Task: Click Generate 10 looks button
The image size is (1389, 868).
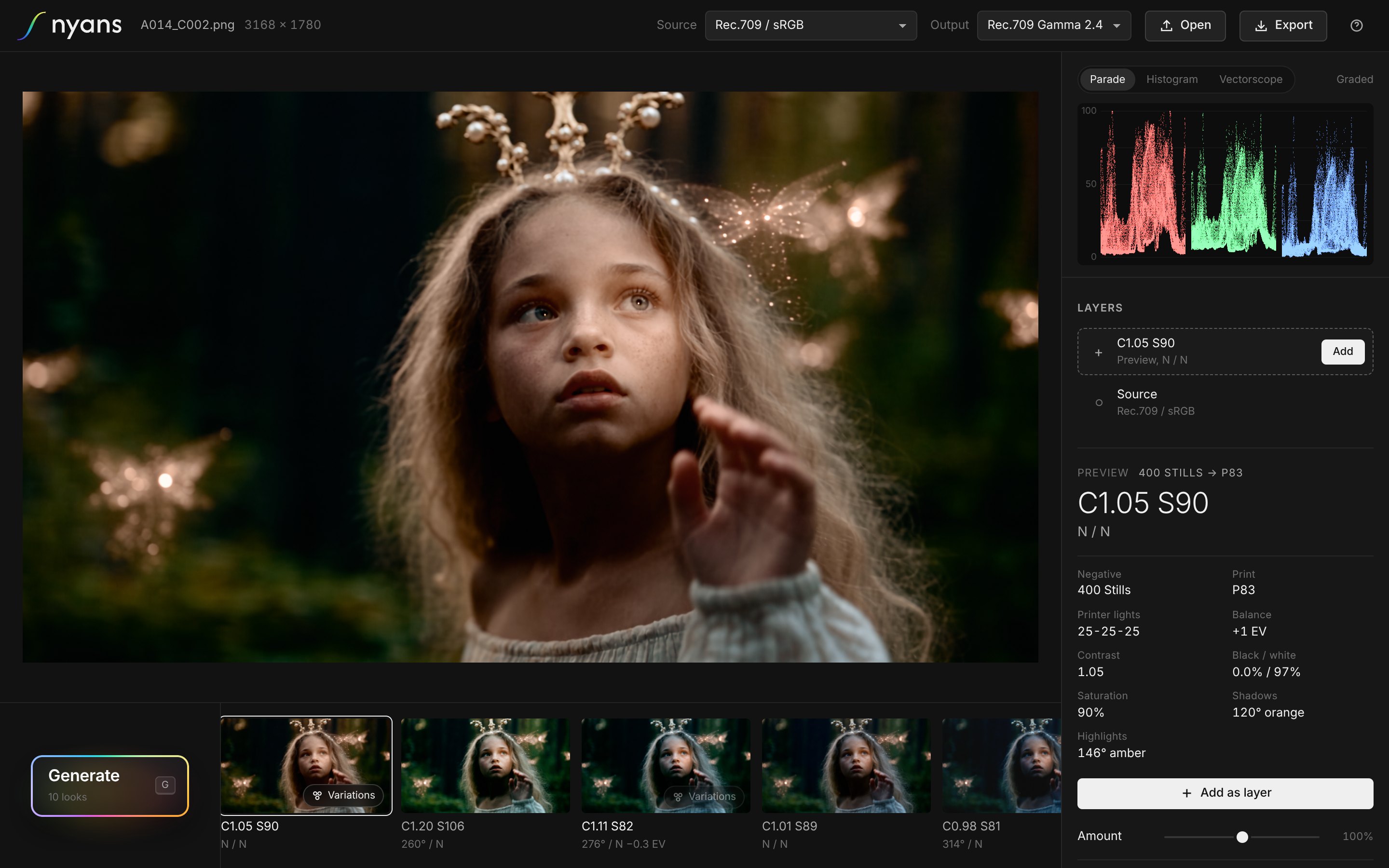Action: tap(109, 786)
